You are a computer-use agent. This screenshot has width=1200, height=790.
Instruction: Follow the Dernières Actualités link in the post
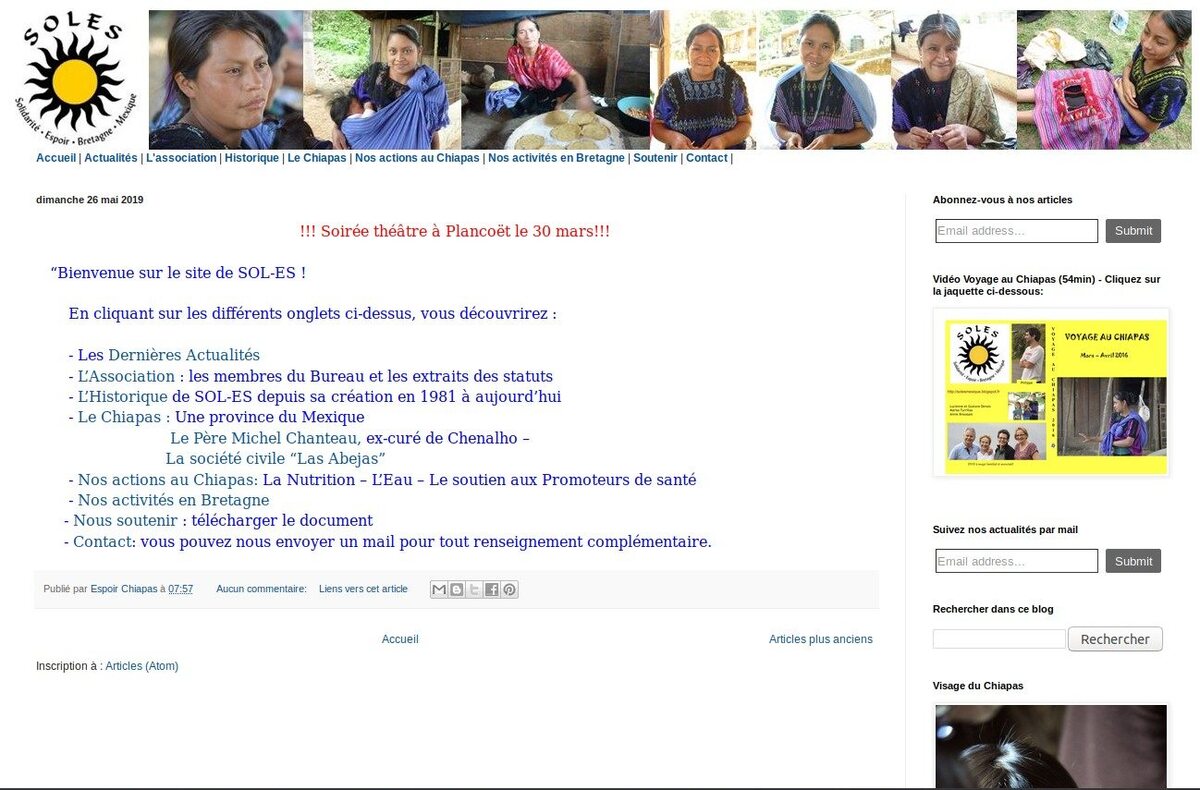[184, 355]
